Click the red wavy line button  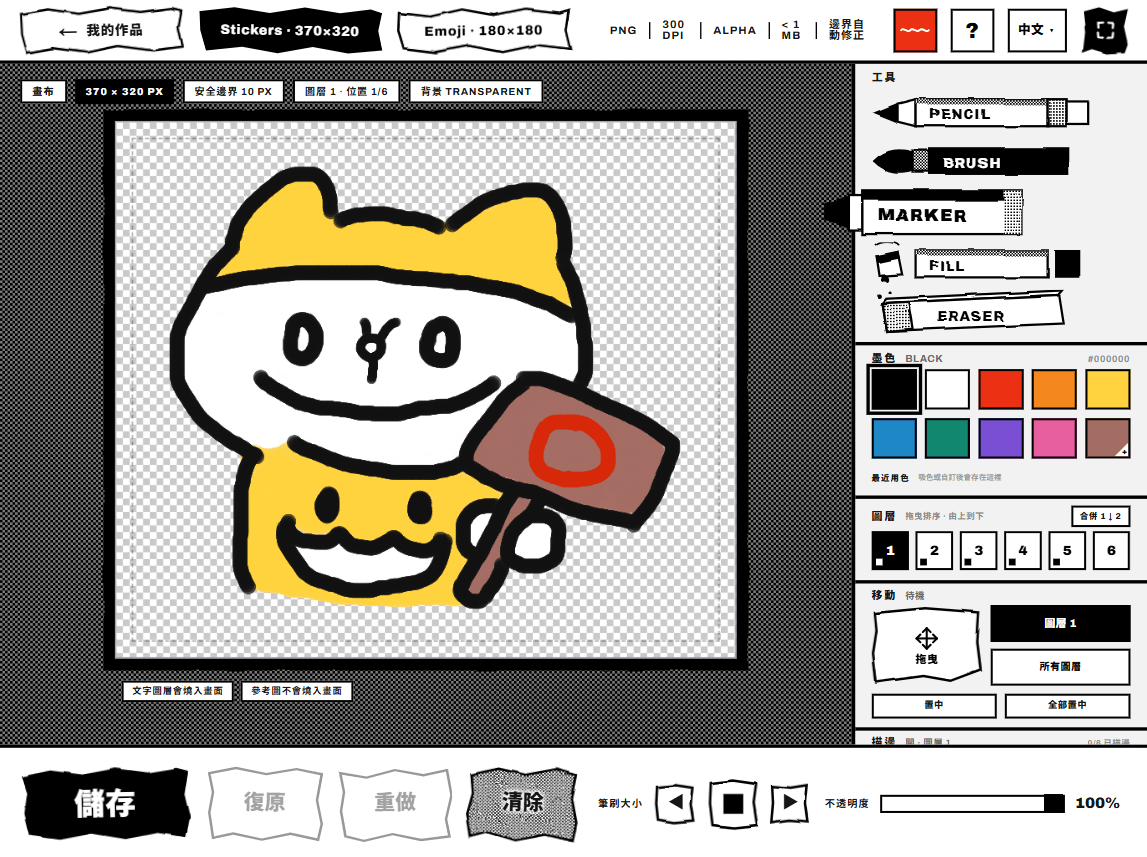pos(915,31)
